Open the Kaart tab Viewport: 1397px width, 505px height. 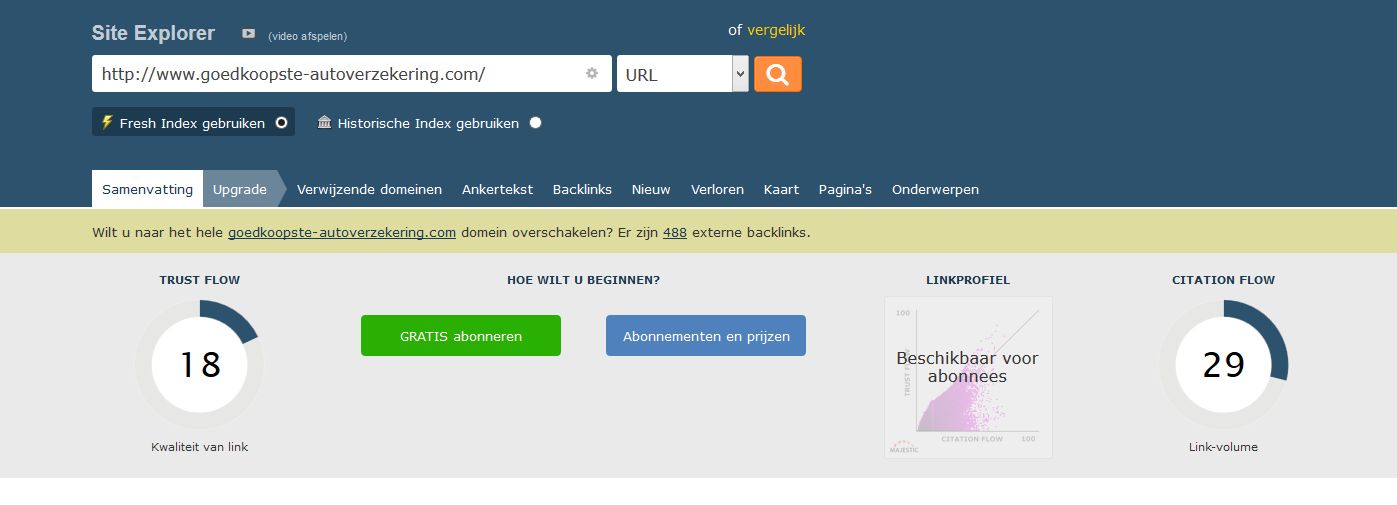point(781,189)
